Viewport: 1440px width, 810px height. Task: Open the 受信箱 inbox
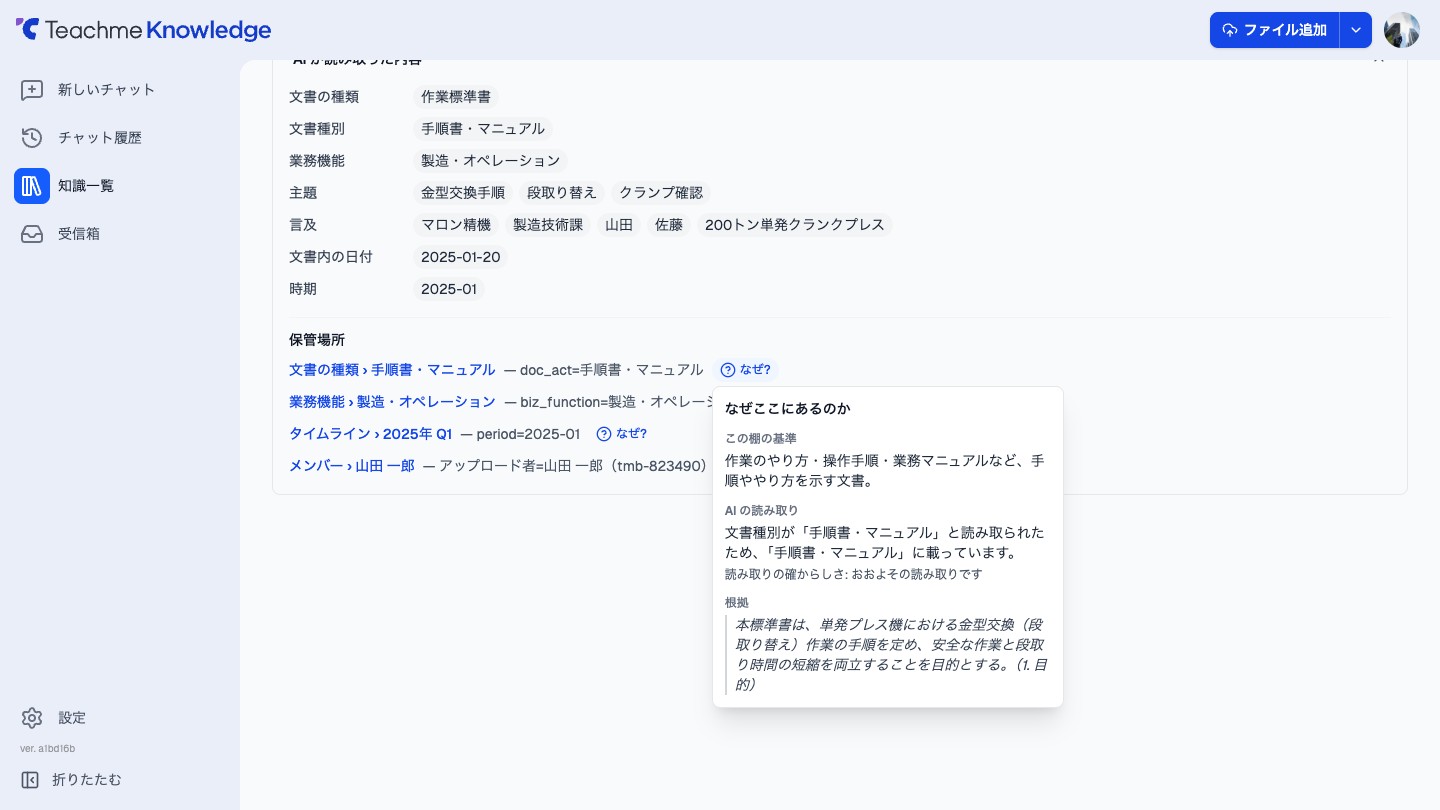pyautogui.click(x=120, y=234)
